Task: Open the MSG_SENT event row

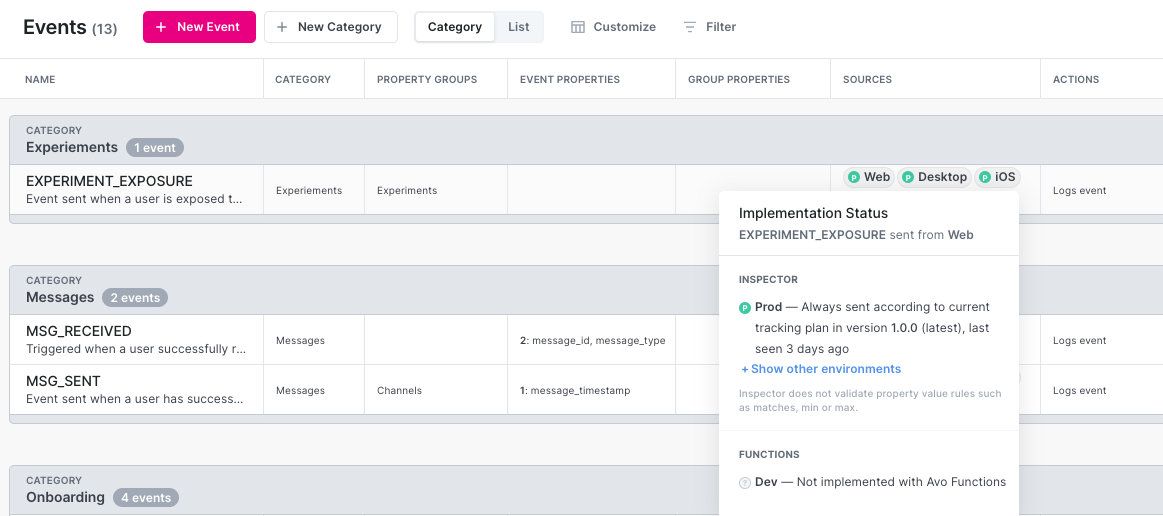Action: coord(63,381)
